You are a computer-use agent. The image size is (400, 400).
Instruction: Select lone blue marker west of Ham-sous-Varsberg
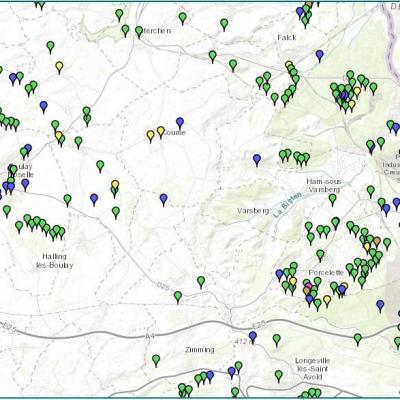point(257,160)
